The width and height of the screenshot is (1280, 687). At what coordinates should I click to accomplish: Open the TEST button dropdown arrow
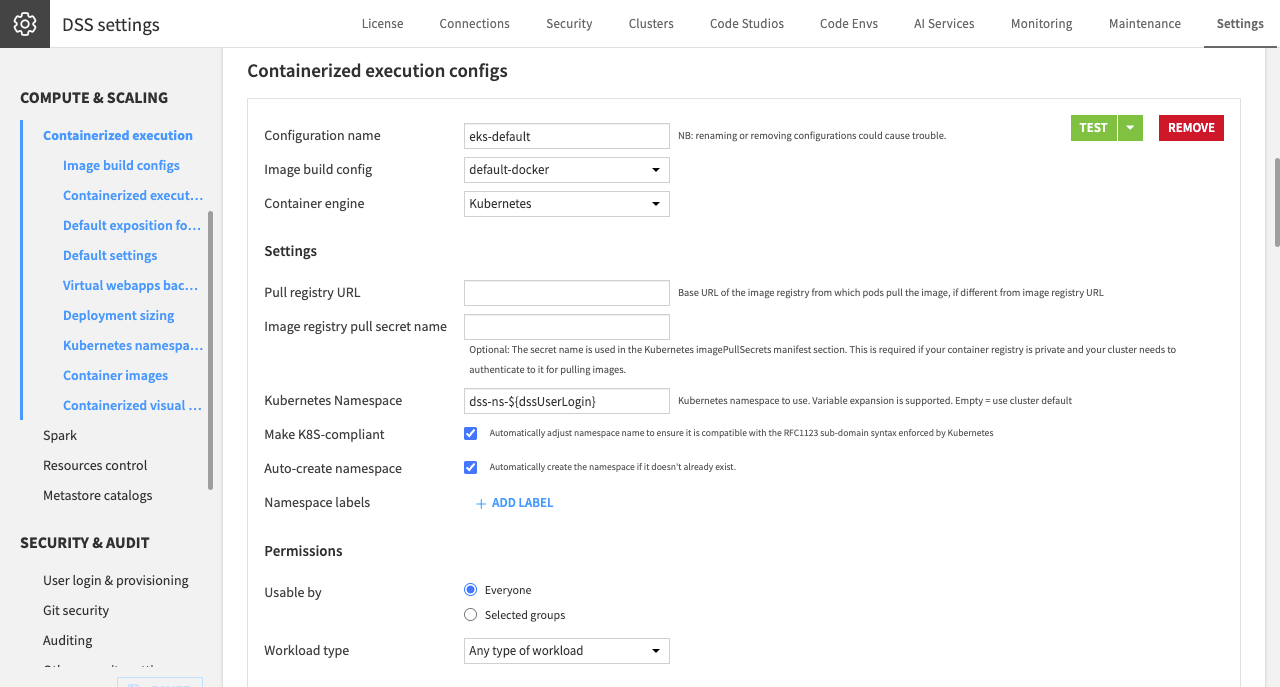(1130, 128)
